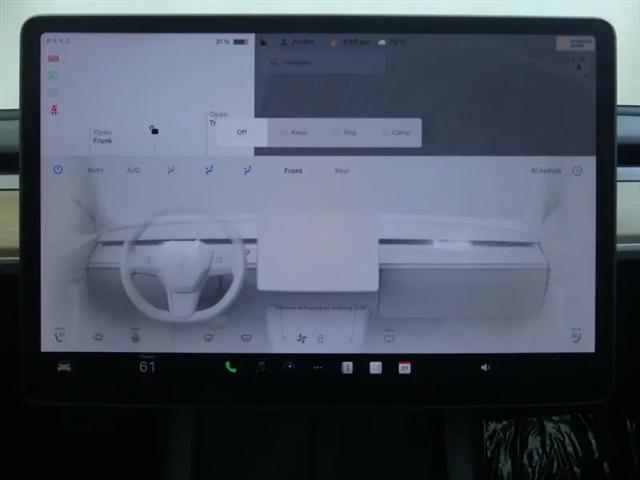Viewport: 640px width, 480px height.
Task: Tap the weather temperature indicator
Action: click(x=391, y=42)
